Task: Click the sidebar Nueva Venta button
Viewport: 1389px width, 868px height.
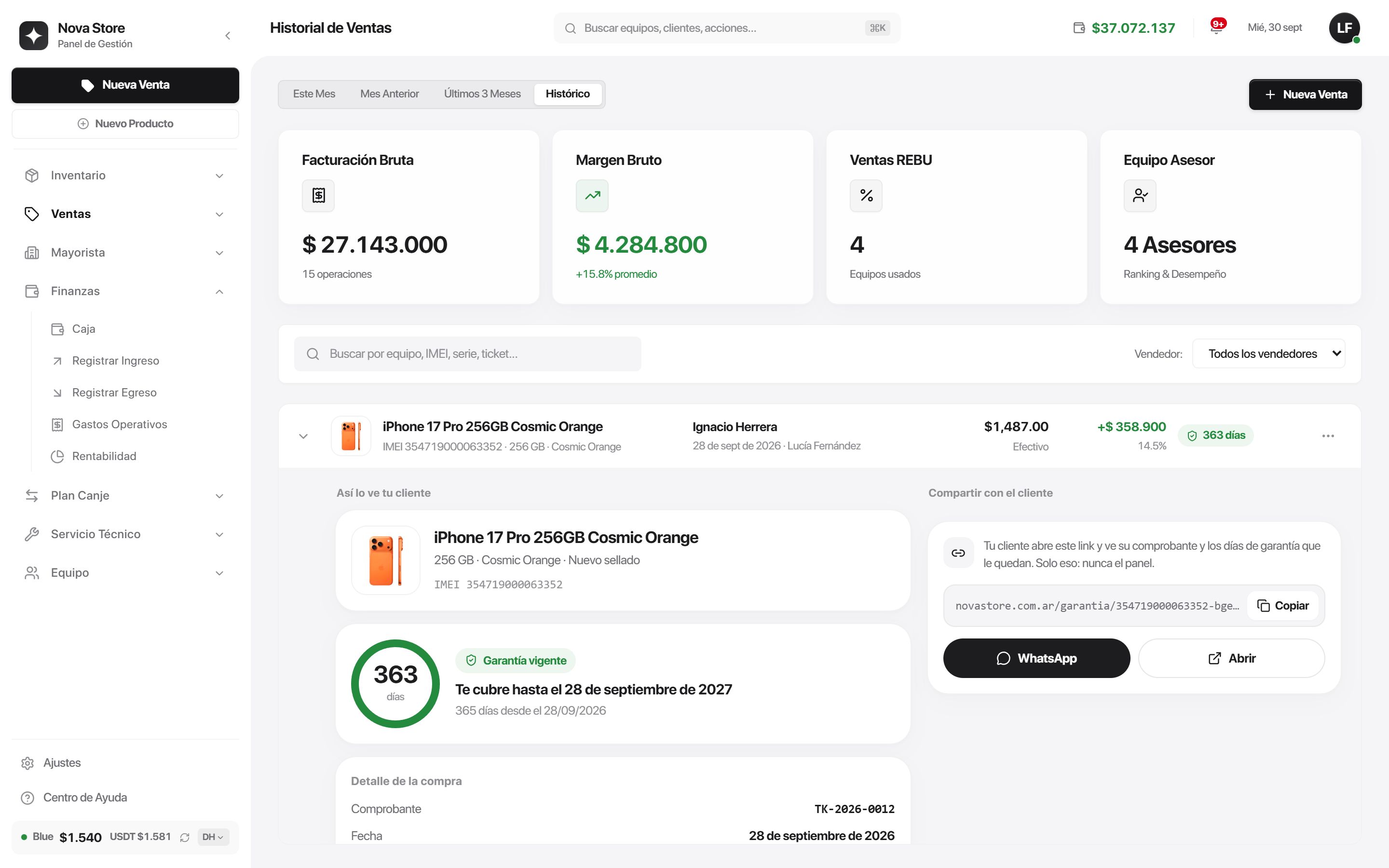Action: pyautogui.click(x=125, y=85)
